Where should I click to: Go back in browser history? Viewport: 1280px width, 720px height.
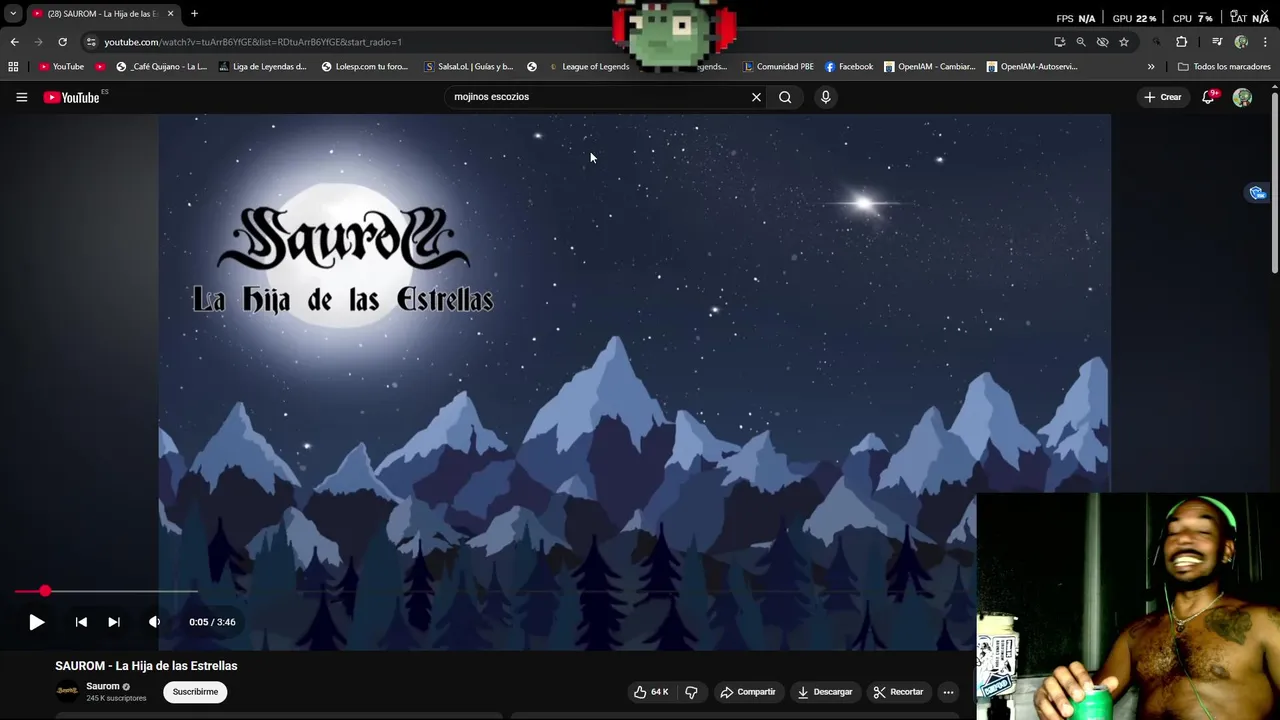coord(14,42)
